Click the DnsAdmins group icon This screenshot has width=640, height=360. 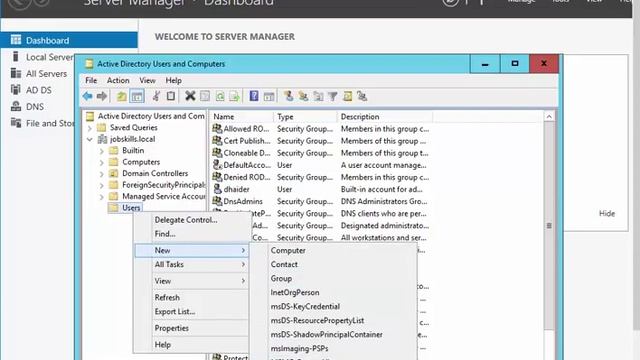click(217, 201)
